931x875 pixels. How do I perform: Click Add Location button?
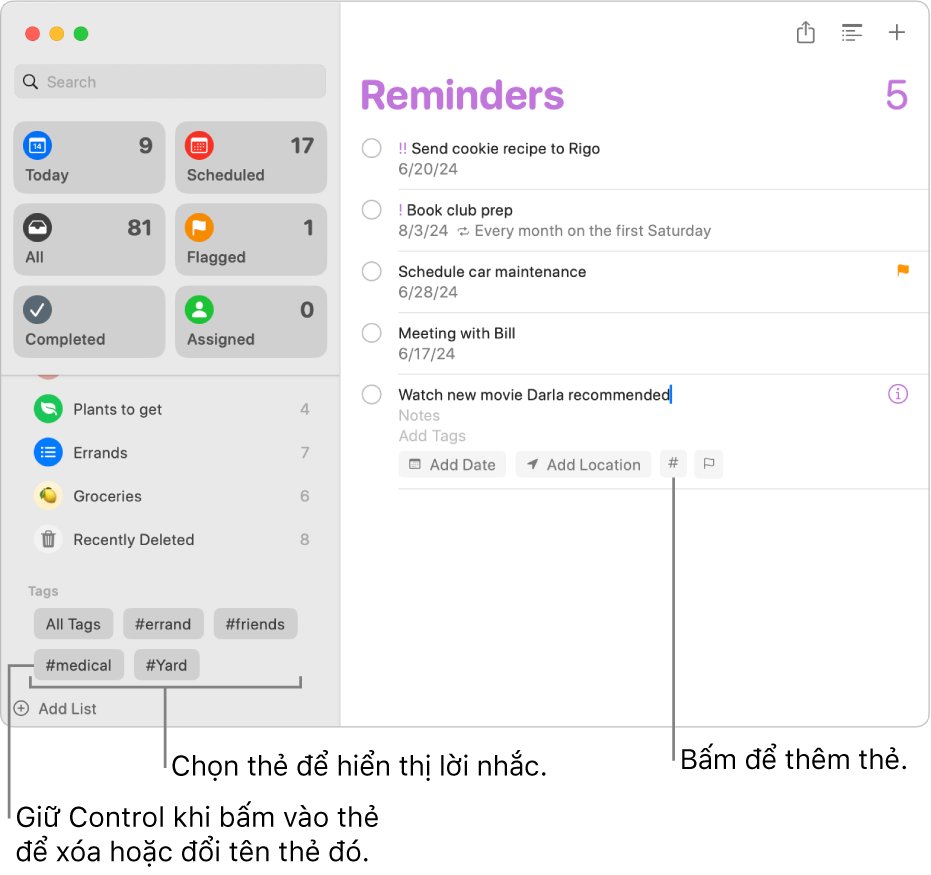click(583, 465)
